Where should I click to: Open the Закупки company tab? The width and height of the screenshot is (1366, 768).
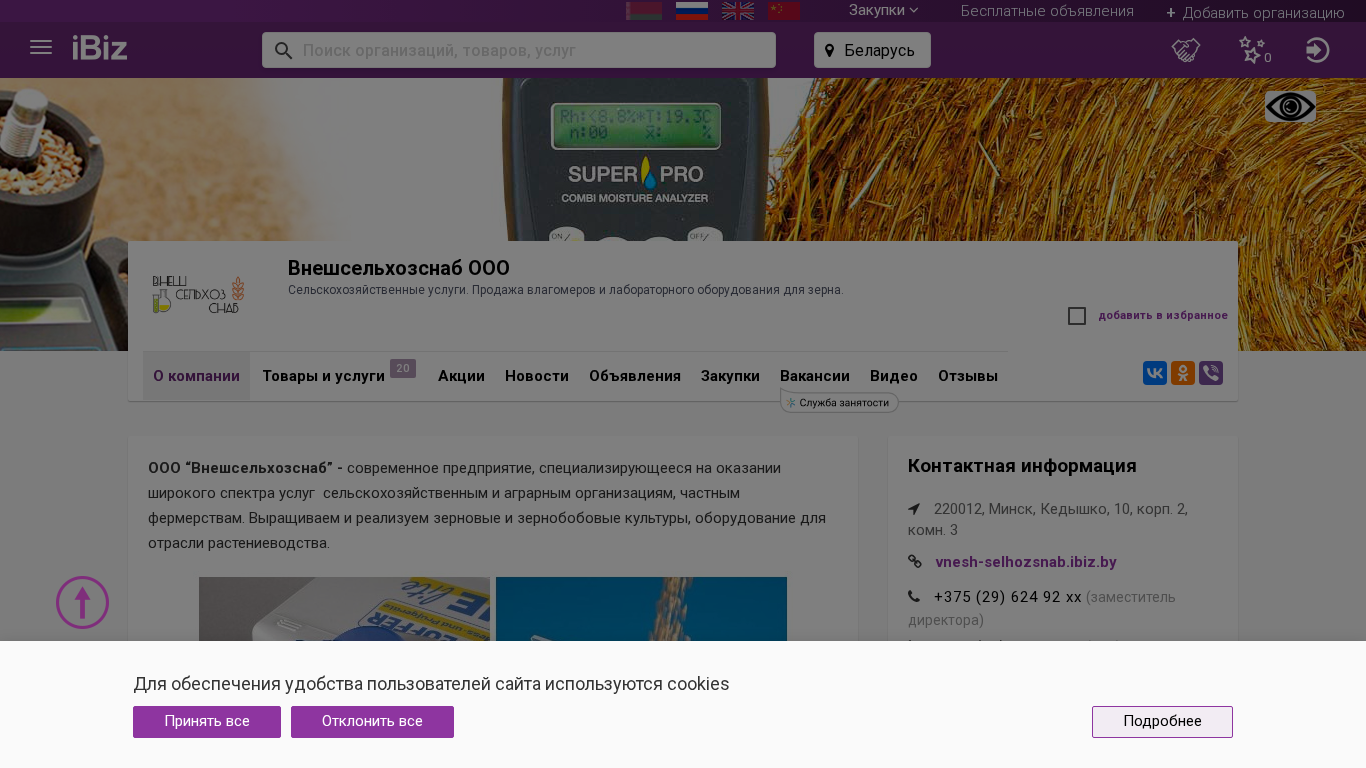(x=730, y=376)
